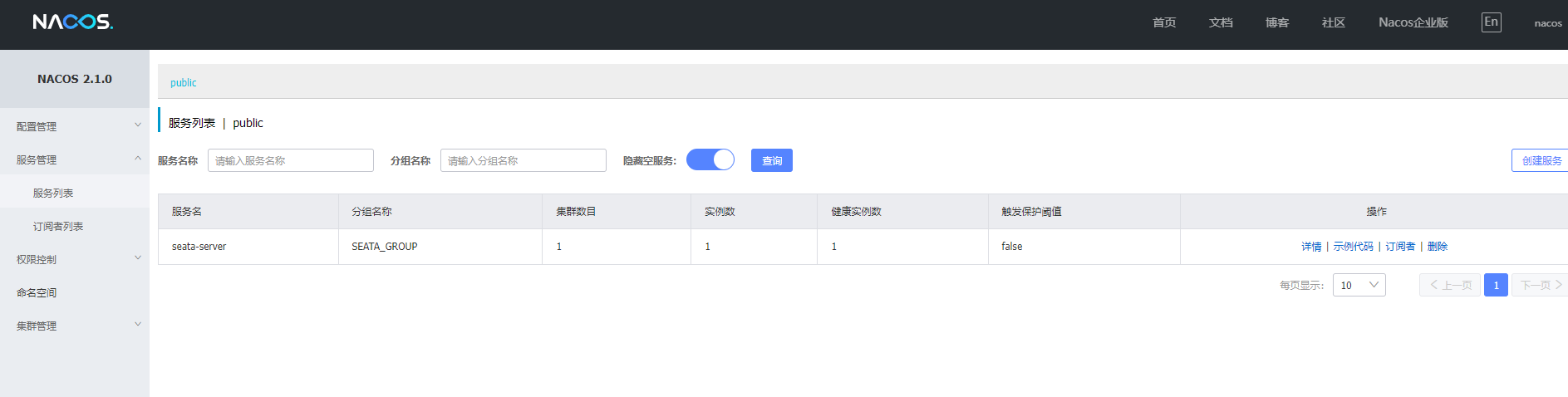Click the NACOS logo
Screen dimensions: 1568x397
(x=73, y=22)
